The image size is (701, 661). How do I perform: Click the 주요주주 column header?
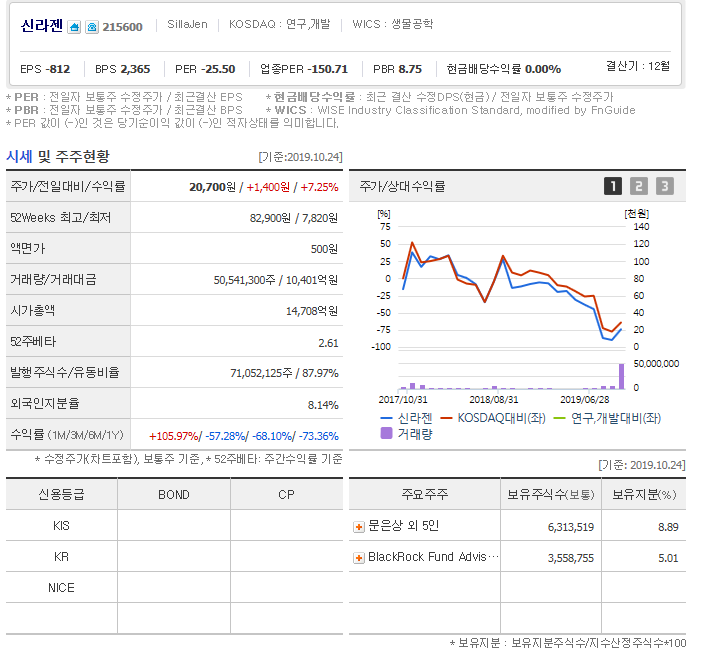425,494
